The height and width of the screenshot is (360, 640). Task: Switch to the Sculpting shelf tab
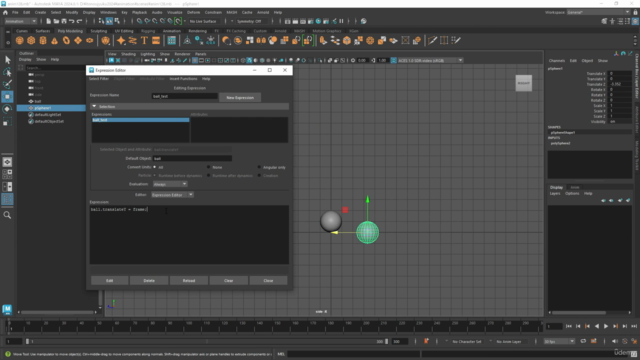pos(99,31)
